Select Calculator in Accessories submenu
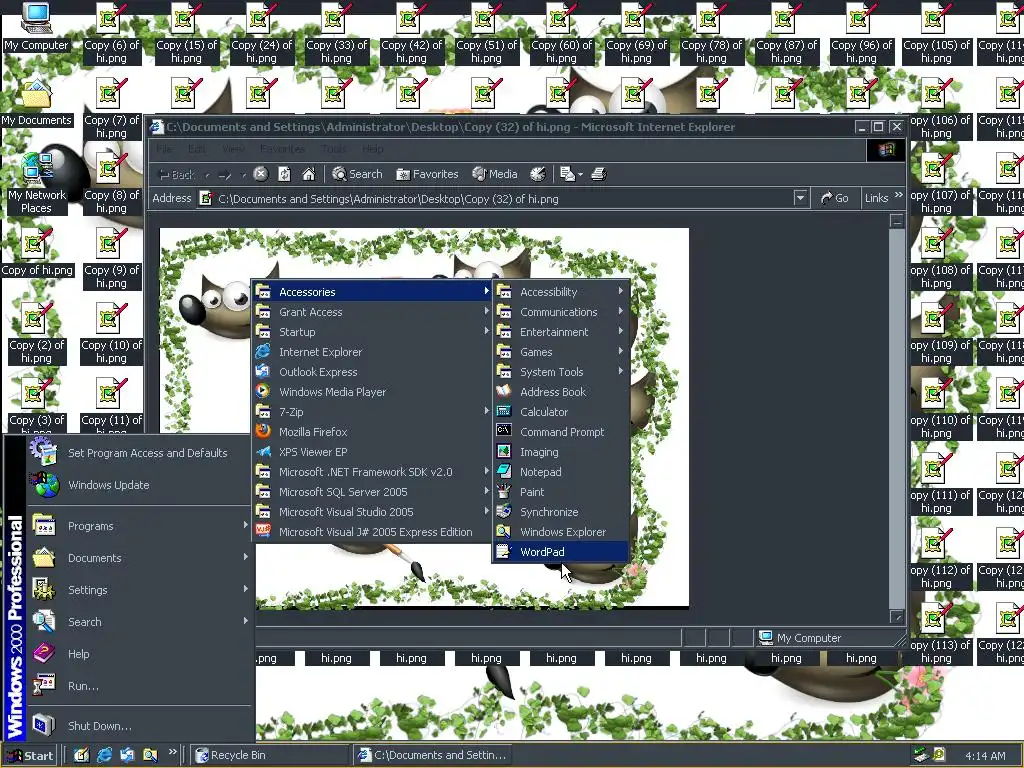This screenshot has height=768, width=1024. pyautogui.click(x=560, y=411)
